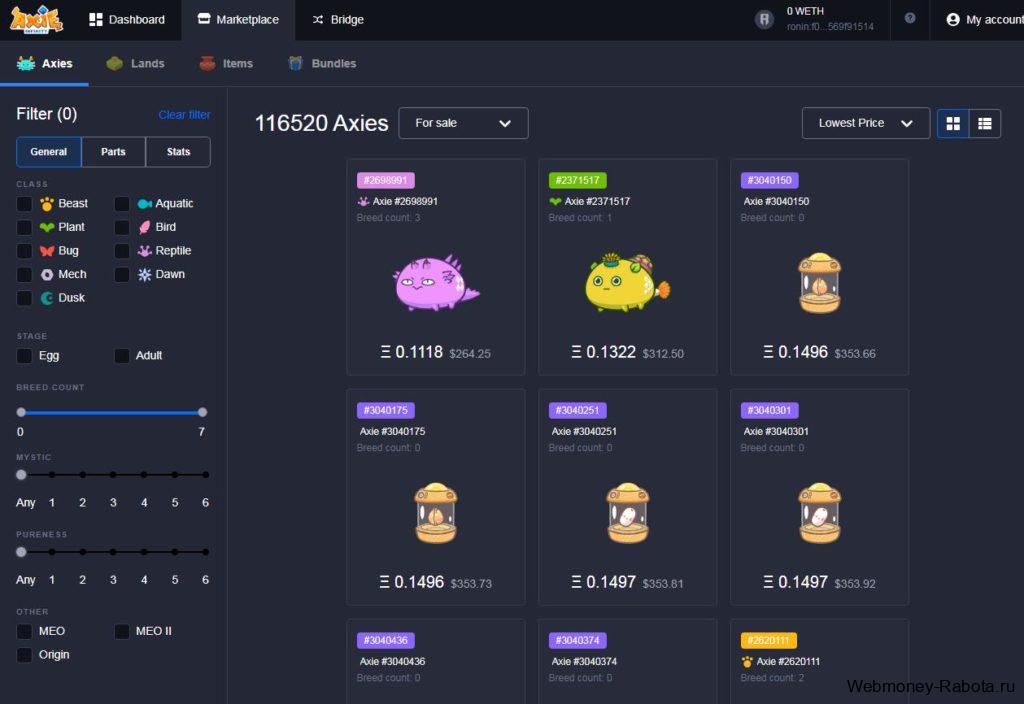Open egg Axie #3040251 image

point(628,513)
